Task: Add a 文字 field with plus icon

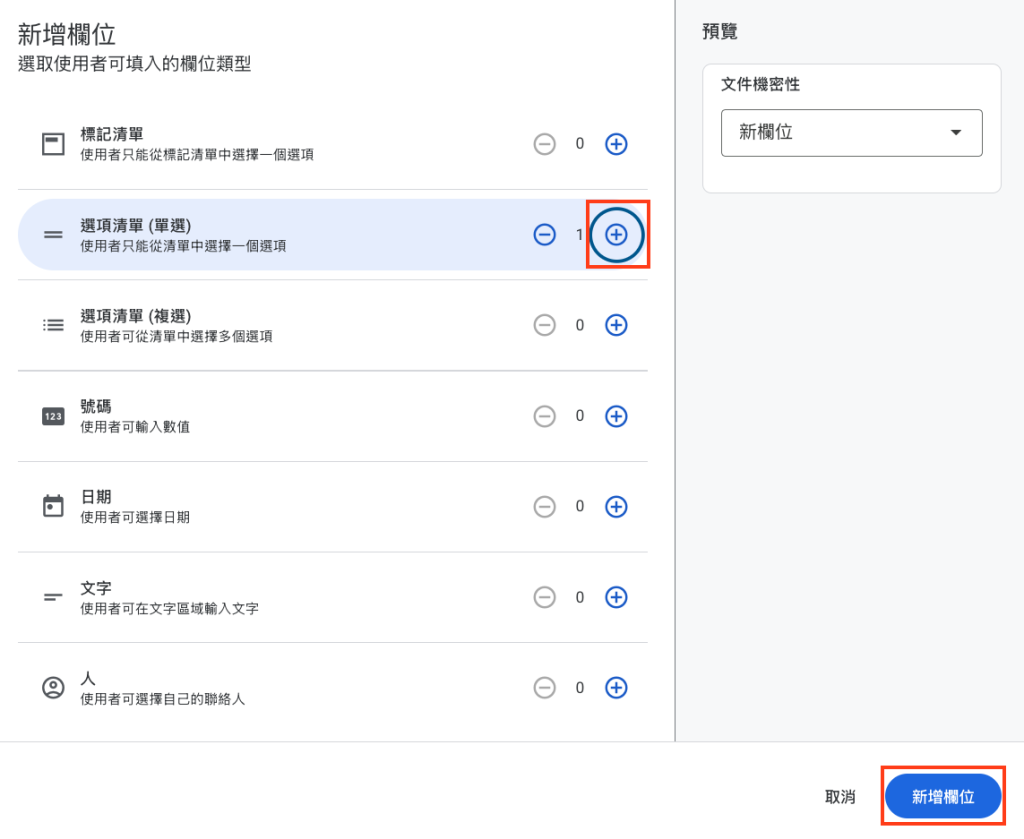Action: coord(616,597)
